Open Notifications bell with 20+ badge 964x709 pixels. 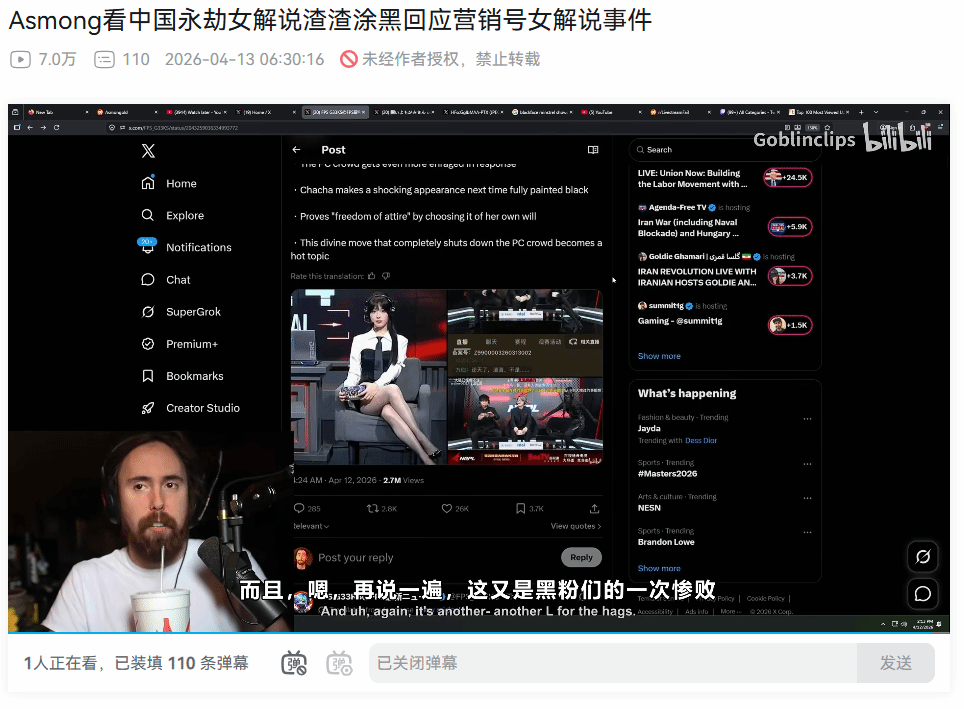pos(148,247)
